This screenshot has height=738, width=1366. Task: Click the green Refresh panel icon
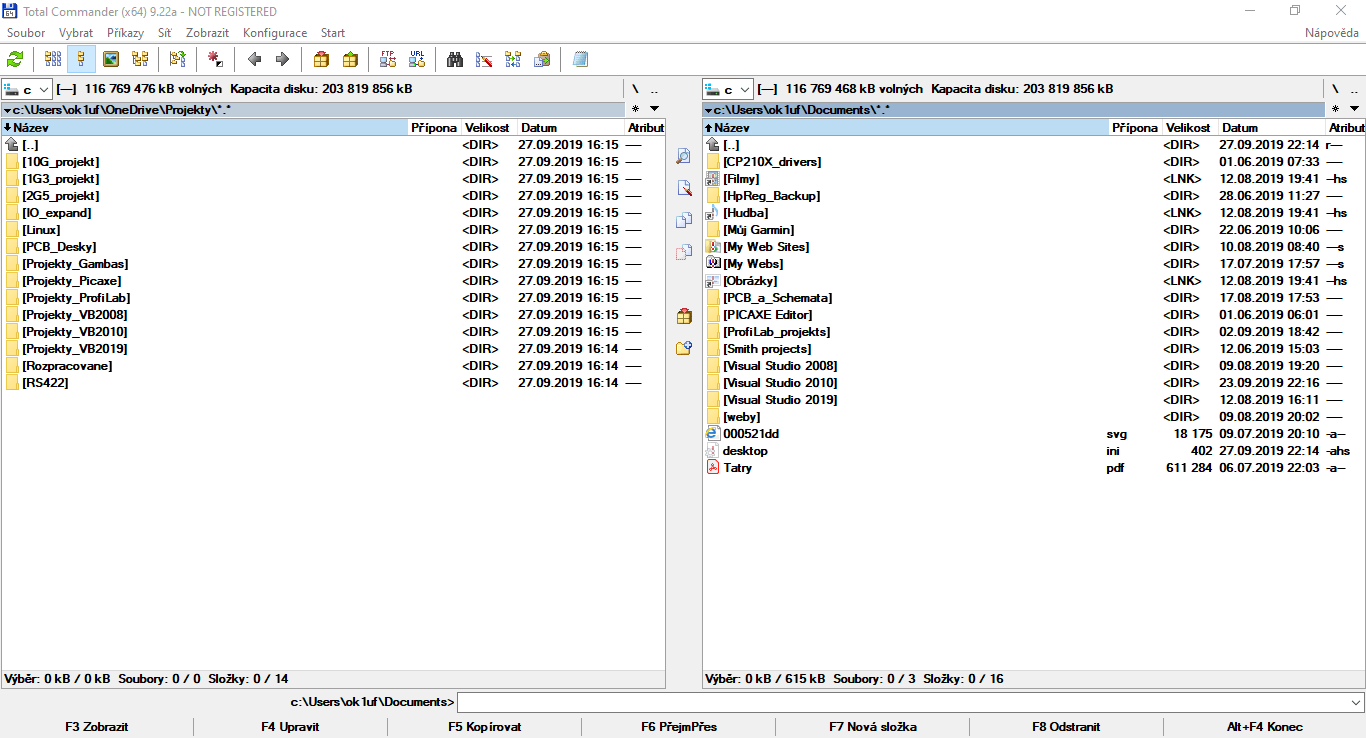[x=15, y=59]
